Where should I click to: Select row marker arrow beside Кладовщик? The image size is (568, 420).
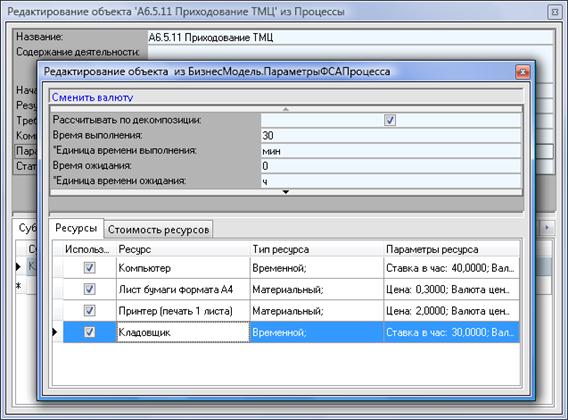(55, 332)
